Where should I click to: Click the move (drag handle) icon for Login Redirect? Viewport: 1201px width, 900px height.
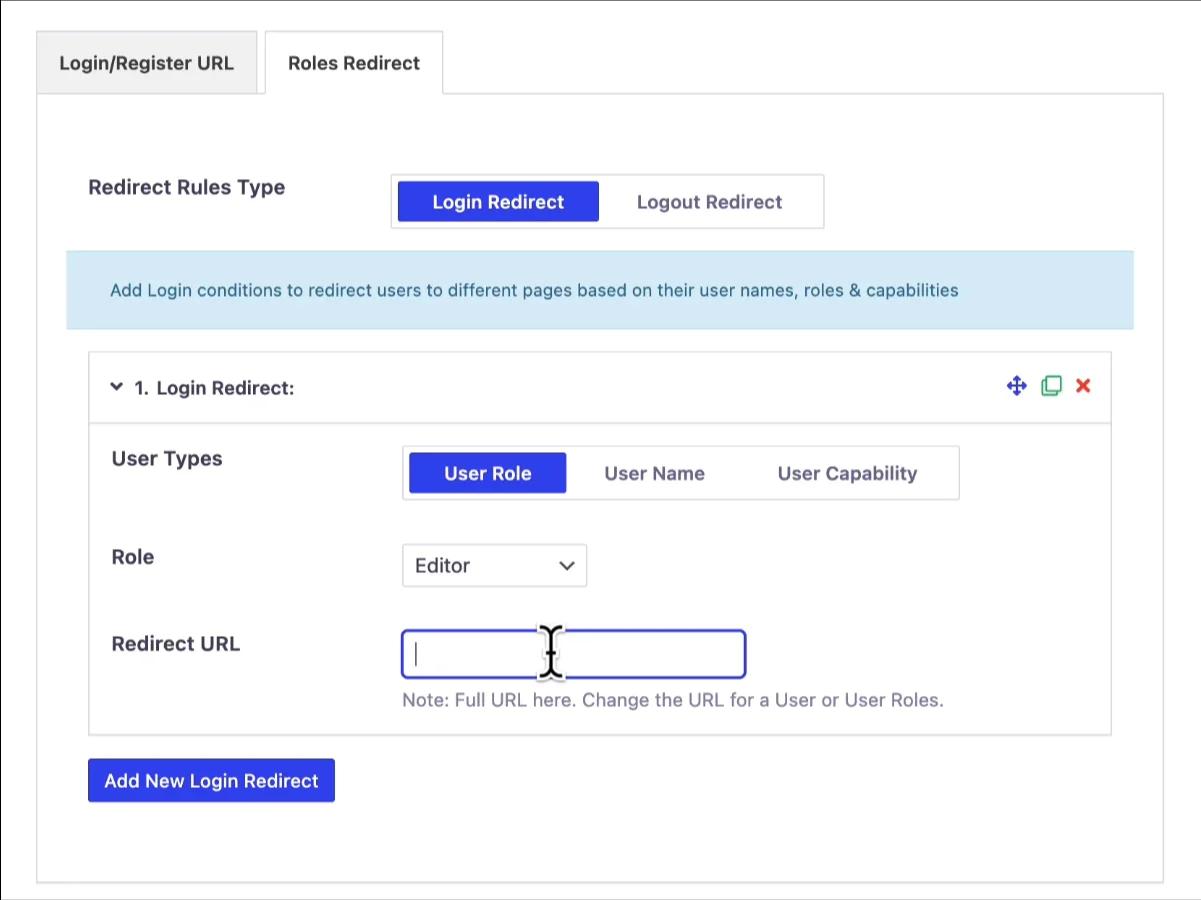click(1016, 386)
